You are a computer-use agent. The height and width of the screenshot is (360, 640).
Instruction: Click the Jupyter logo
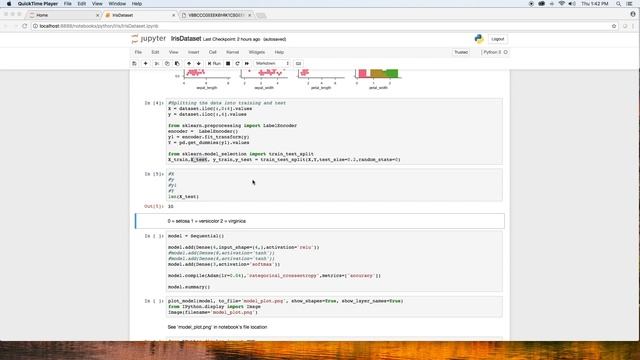(149, 39)
